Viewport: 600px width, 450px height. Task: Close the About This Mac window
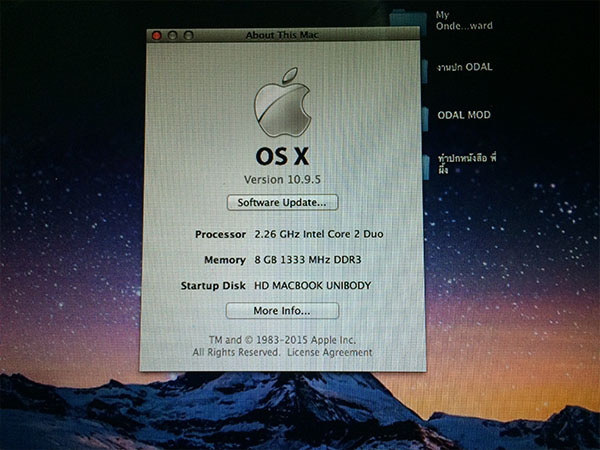click(x=157, y=36)
